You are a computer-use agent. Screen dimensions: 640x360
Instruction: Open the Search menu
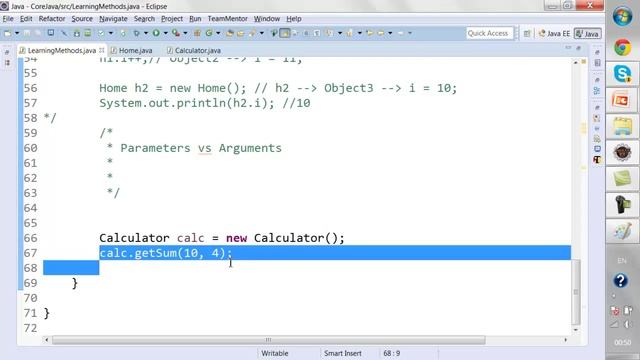click(x=144, y=19)
